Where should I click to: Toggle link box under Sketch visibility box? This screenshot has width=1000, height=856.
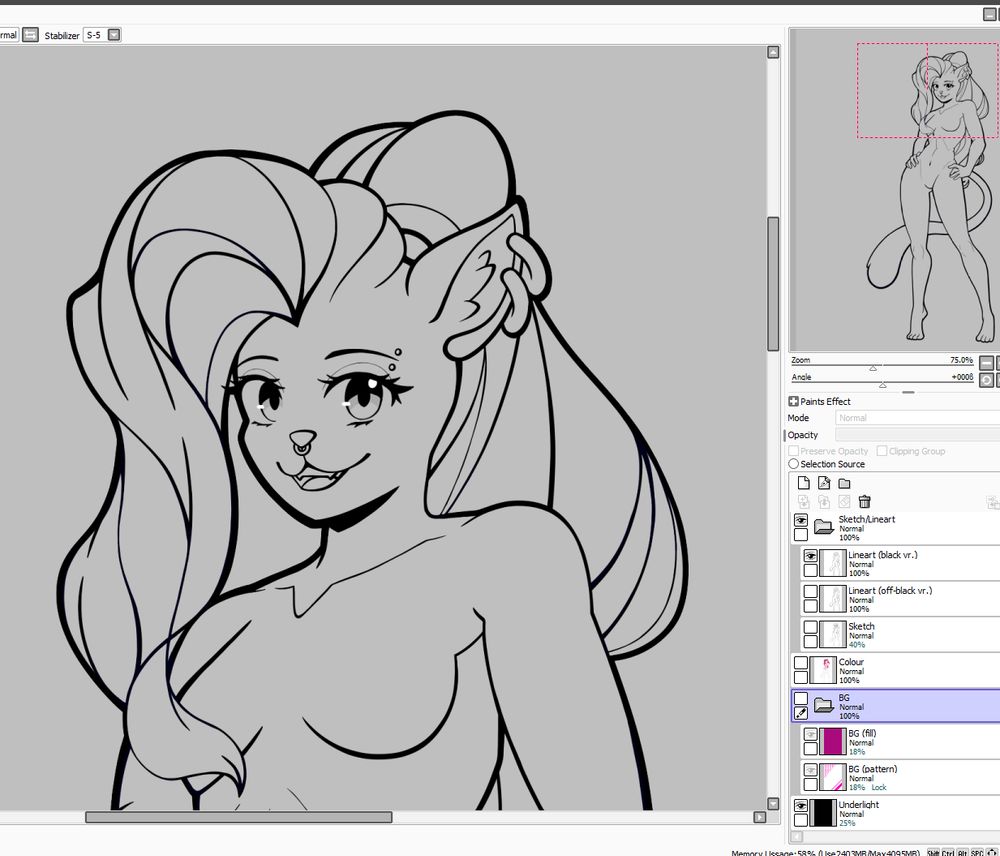click(811, 642)
